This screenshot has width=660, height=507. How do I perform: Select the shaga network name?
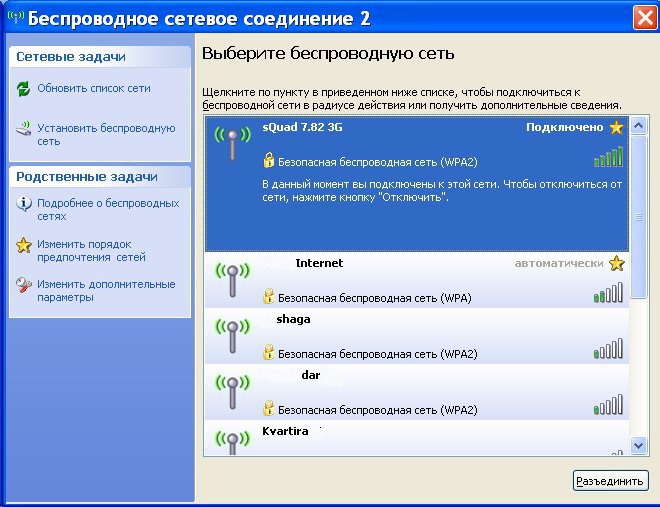[x=293, y=319]
